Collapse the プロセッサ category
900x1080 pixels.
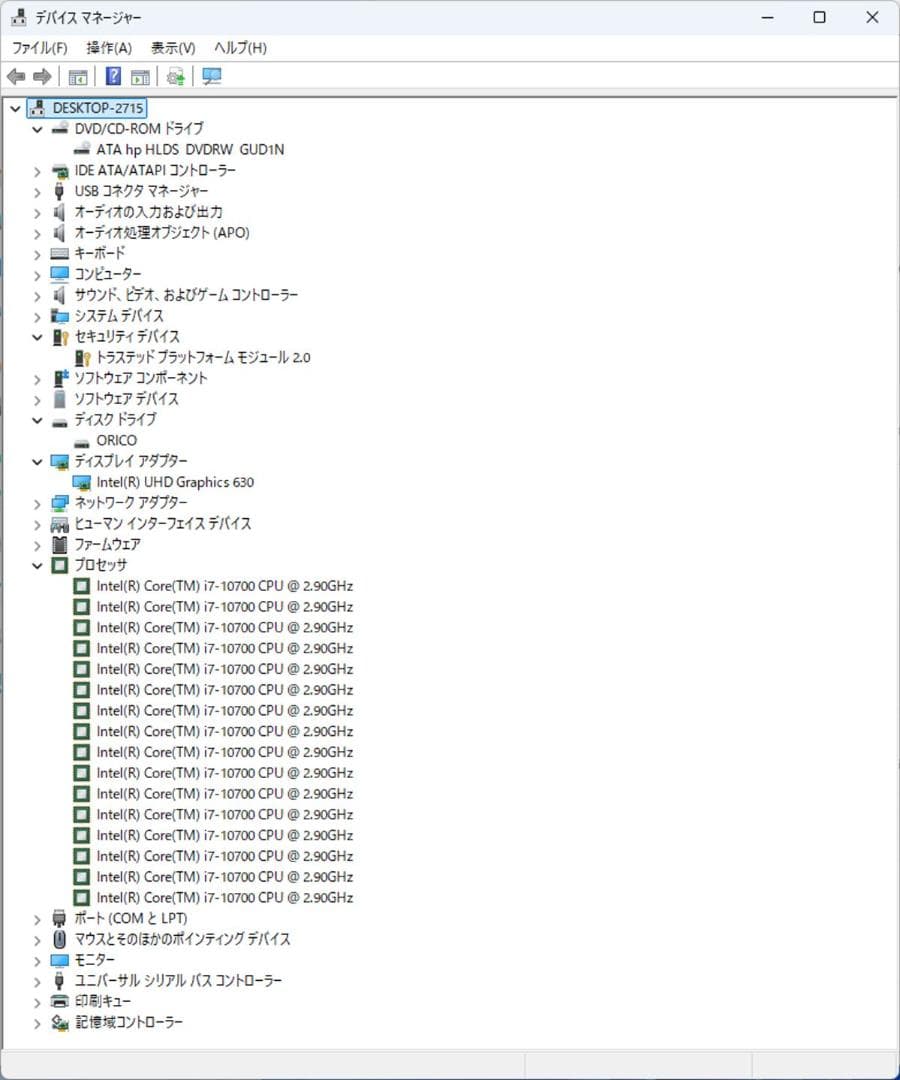click(37, 564)
